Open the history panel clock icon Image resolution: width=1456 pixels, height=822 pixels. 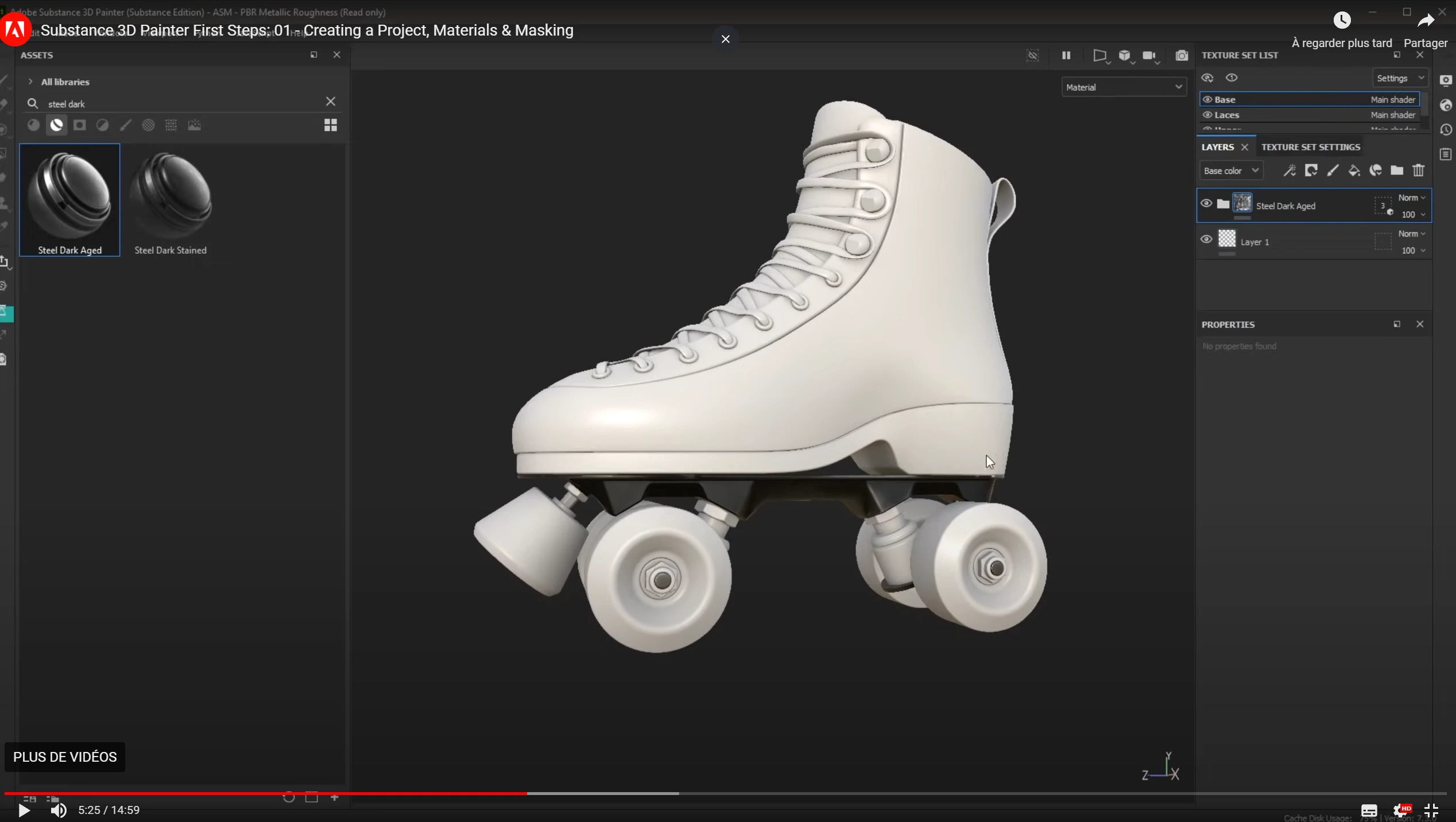[x=1446, y=130]
